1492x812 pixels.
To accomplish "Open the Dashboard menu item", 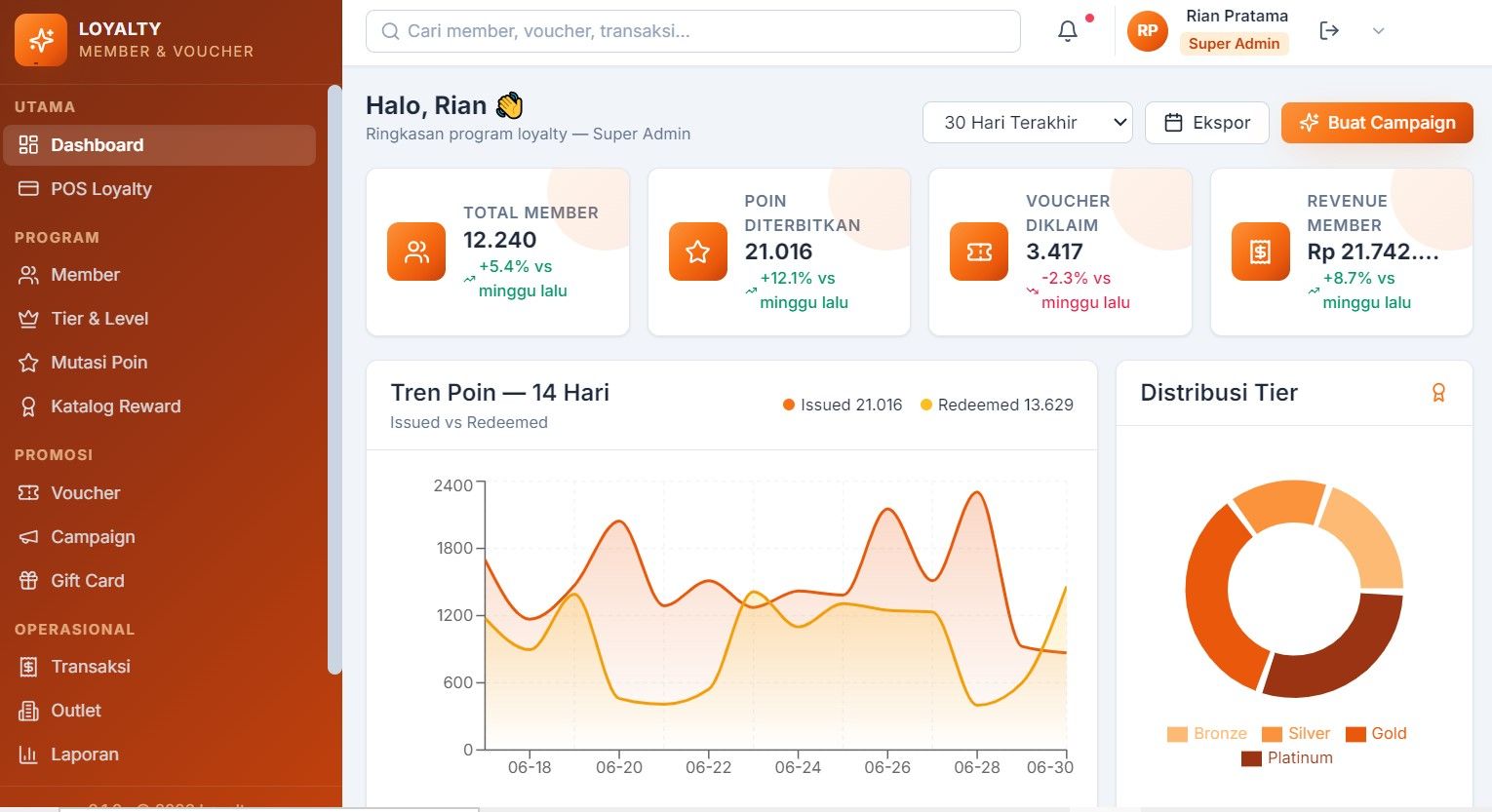I will point(159,145).
